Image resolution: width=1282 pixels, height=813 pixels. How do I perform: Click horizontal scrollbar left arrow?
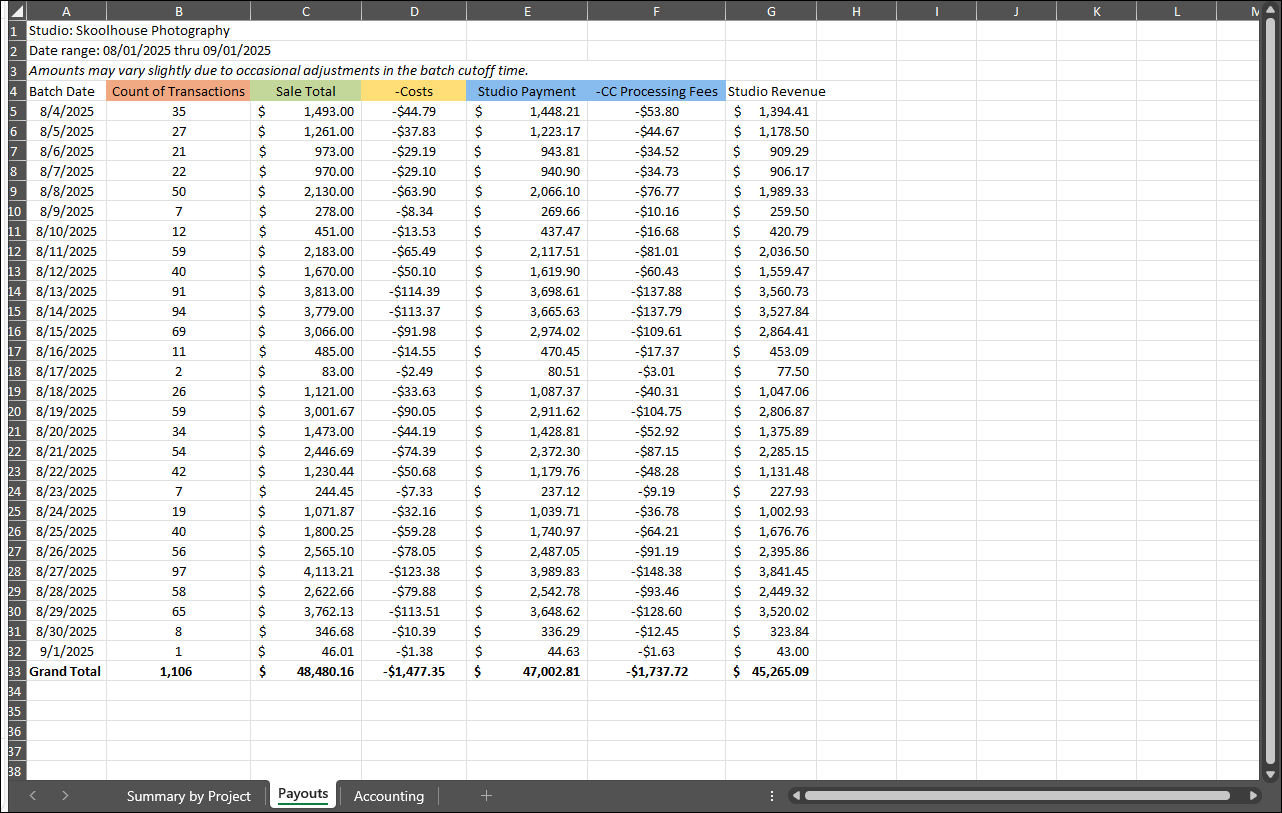click(796, 796)
